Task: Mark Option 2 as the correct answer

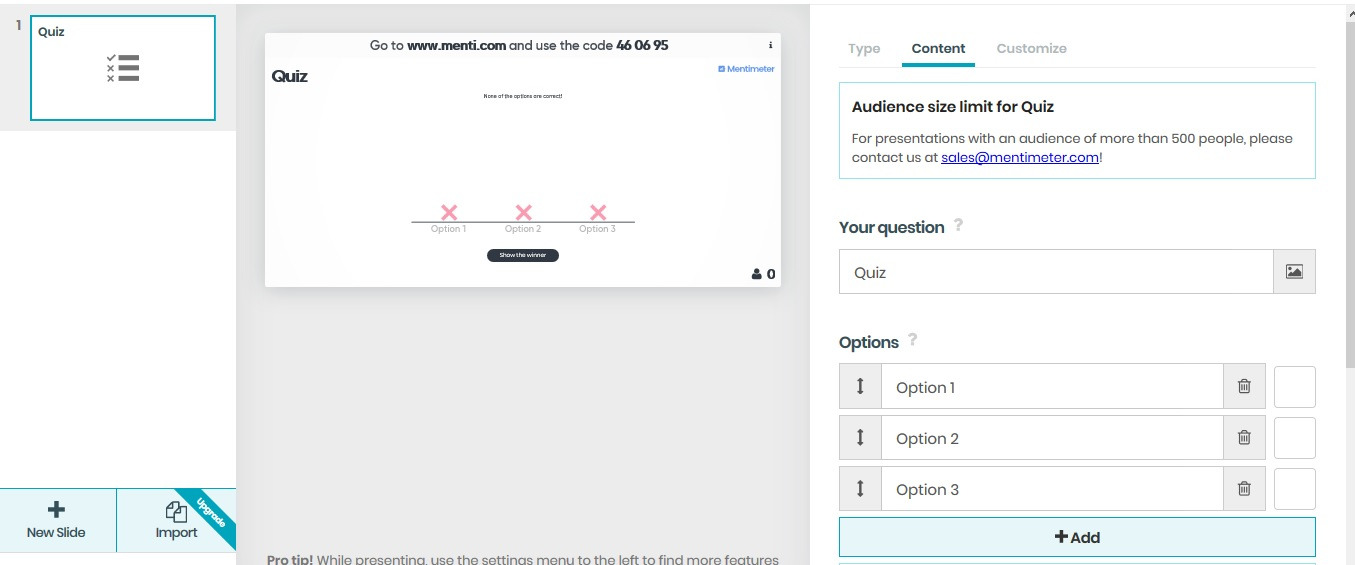Action: point(1294,438)
